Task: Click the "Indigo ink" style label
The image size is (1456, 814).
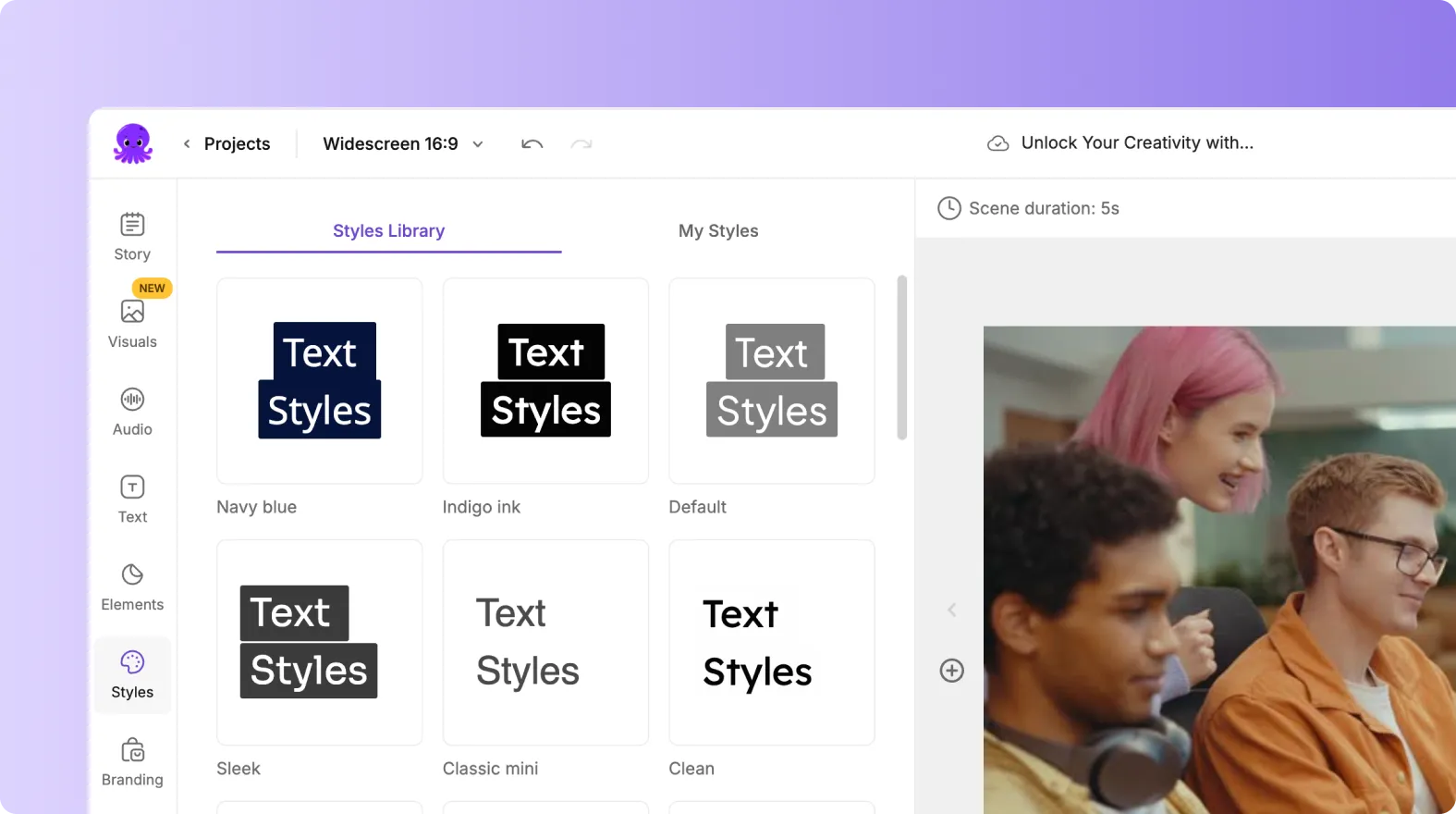Action: [482, 507]
